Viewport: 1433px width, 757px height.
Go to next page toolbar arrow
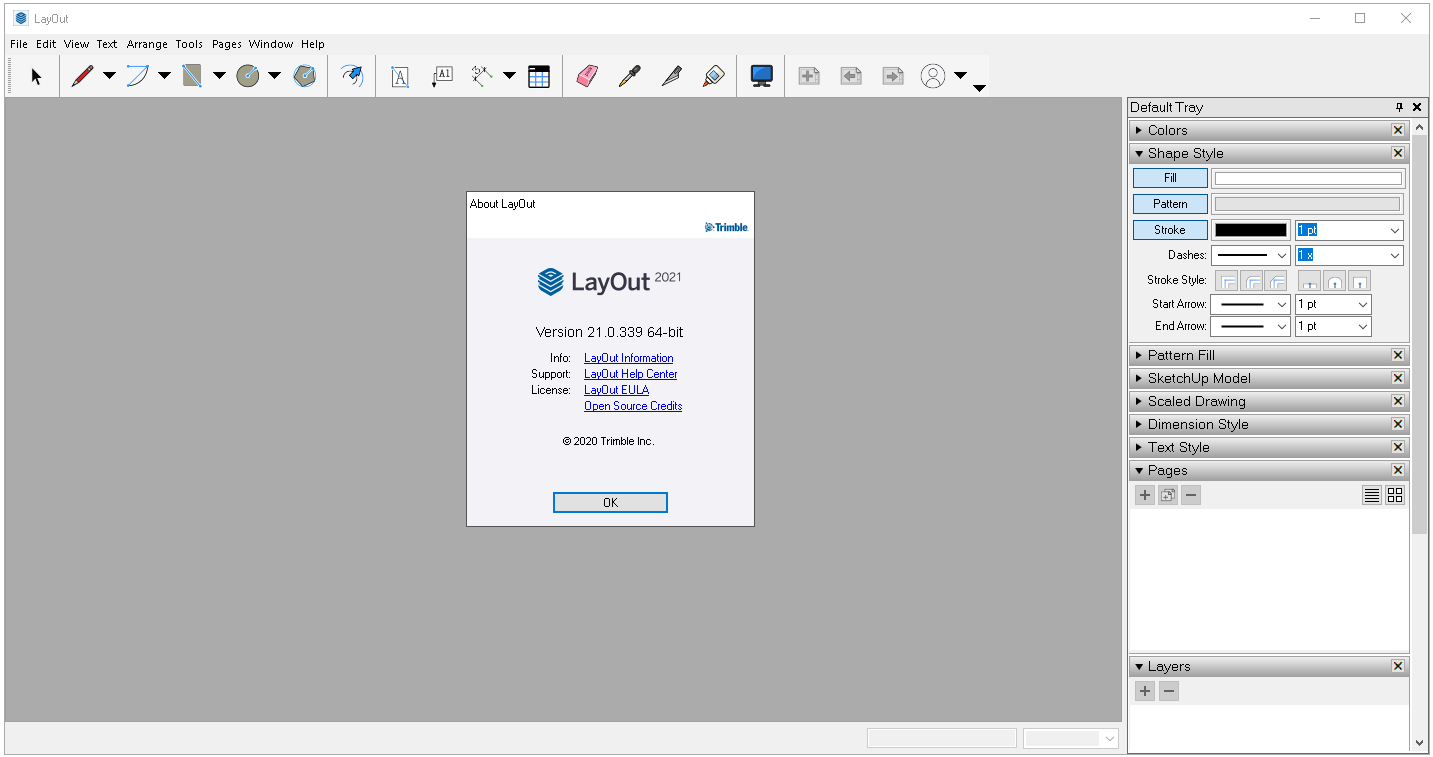(x=893, y=76)
